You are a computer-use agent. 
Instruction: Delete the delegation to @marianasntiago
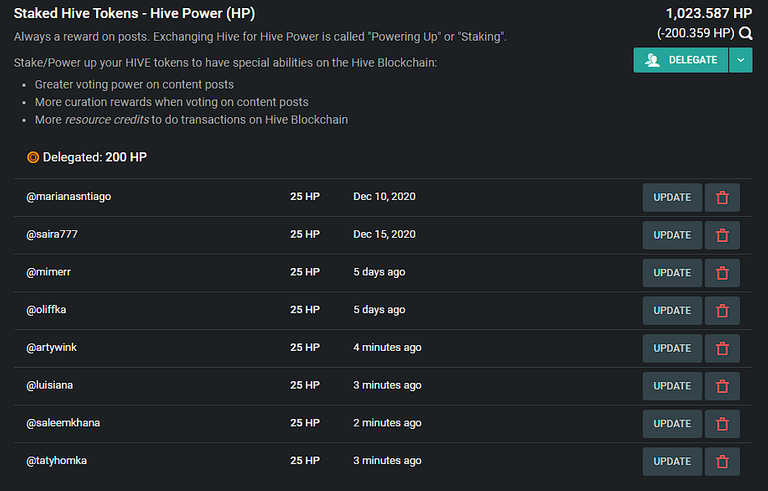click(x=722, y=197)
